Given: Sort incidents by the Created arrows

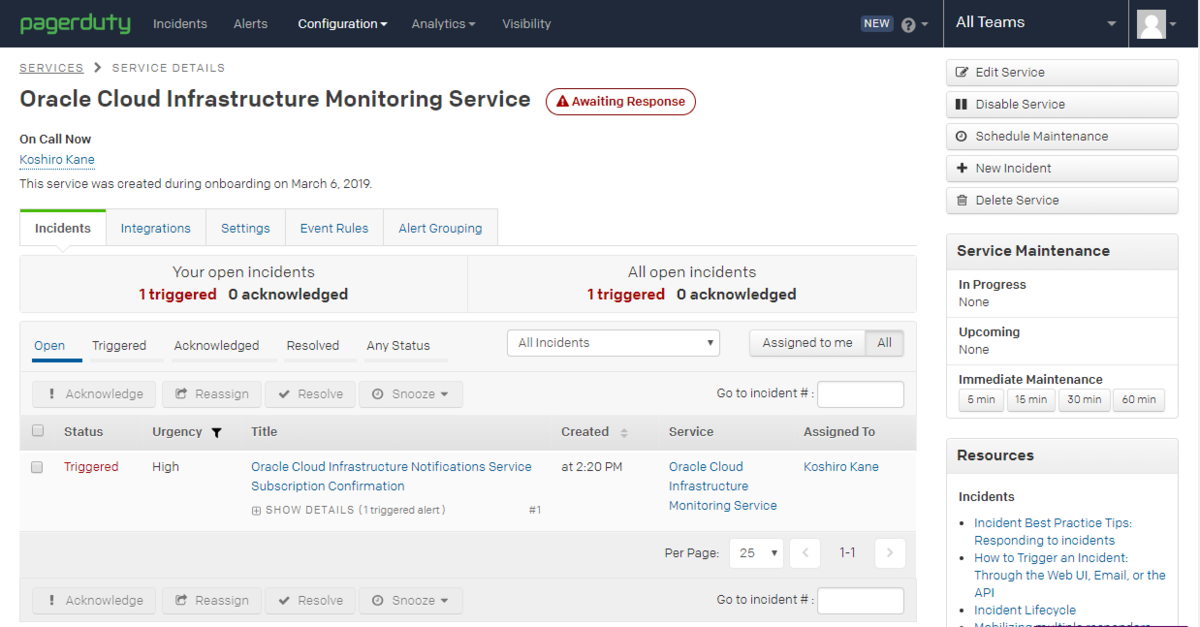Looking at the screenshot, I should click(x=624, y=433).
